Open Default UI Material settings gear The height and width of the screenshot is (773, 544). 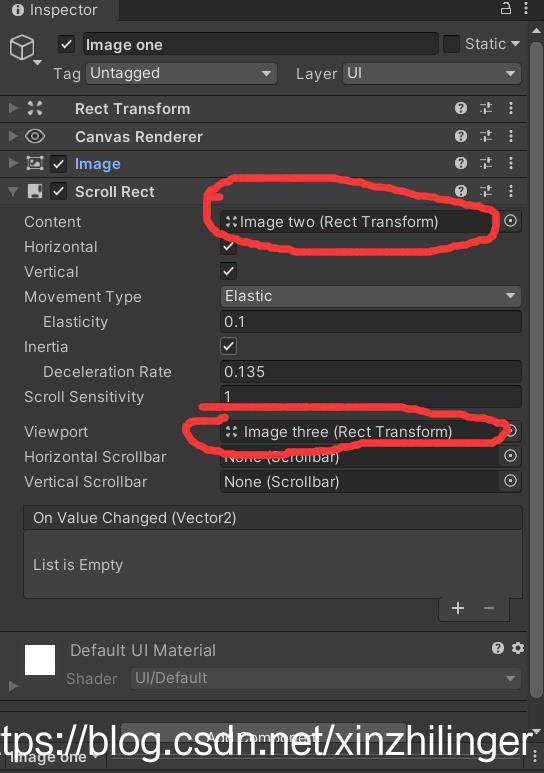point(518,648)
